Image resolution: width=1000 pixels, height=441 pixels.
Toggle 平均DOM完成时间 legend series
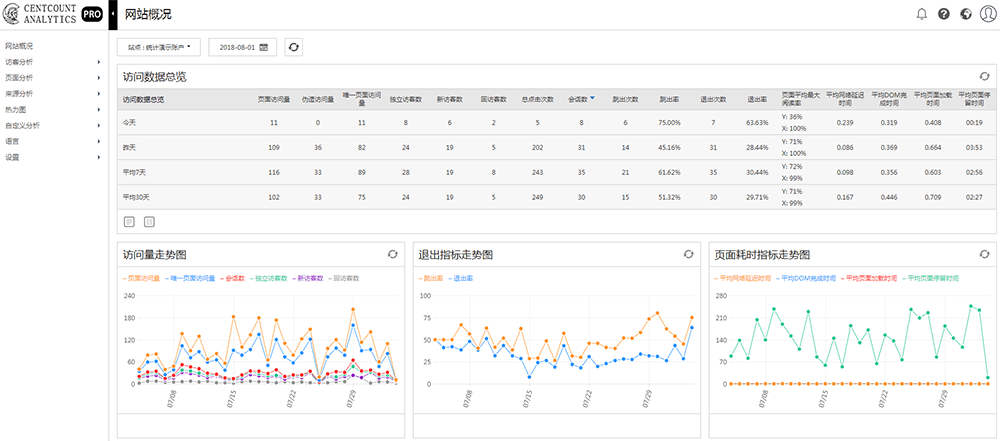pos(805,278)
